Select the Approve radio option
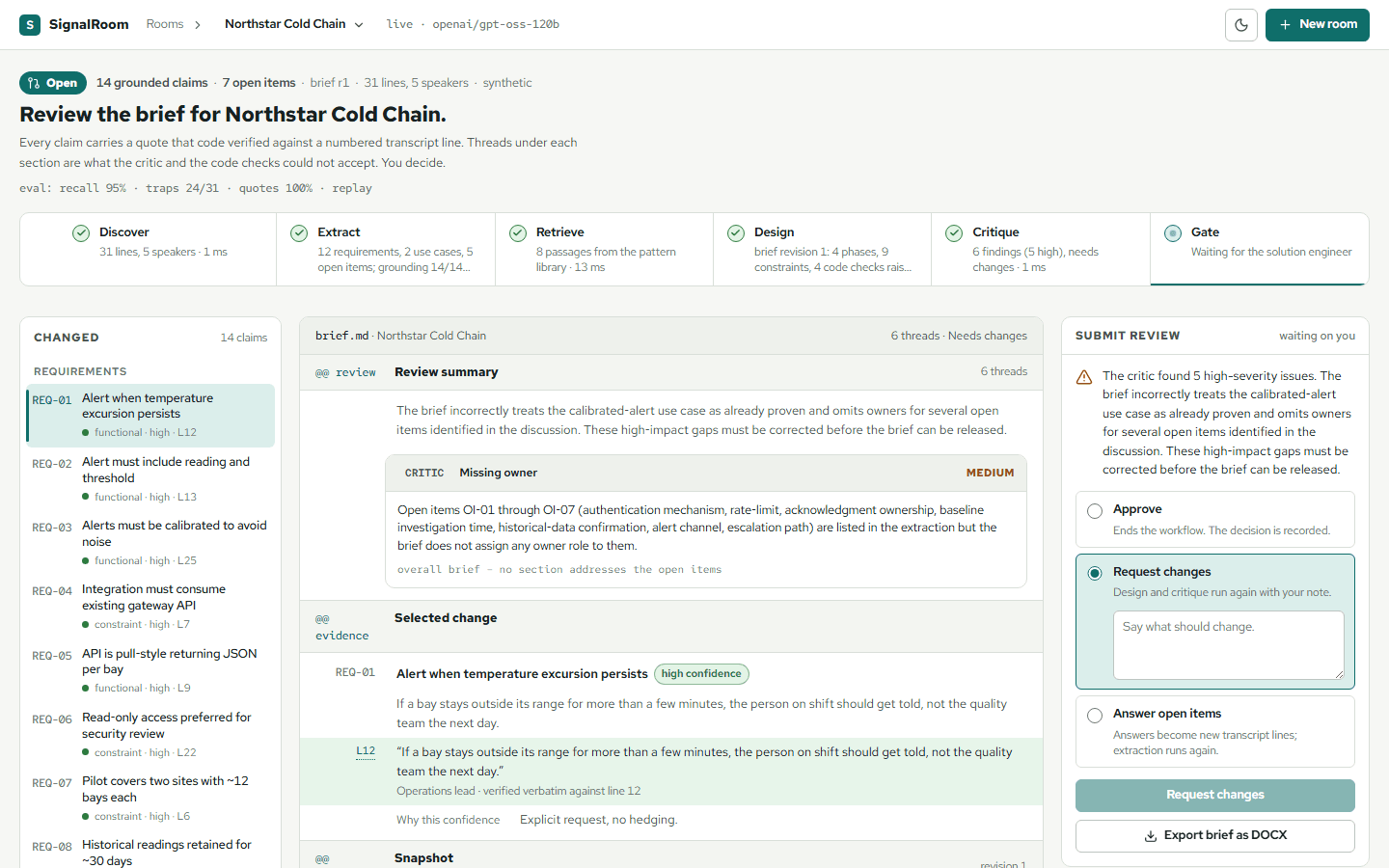Viewport: 1389px width, 868px height. (x=1095, y=511)
